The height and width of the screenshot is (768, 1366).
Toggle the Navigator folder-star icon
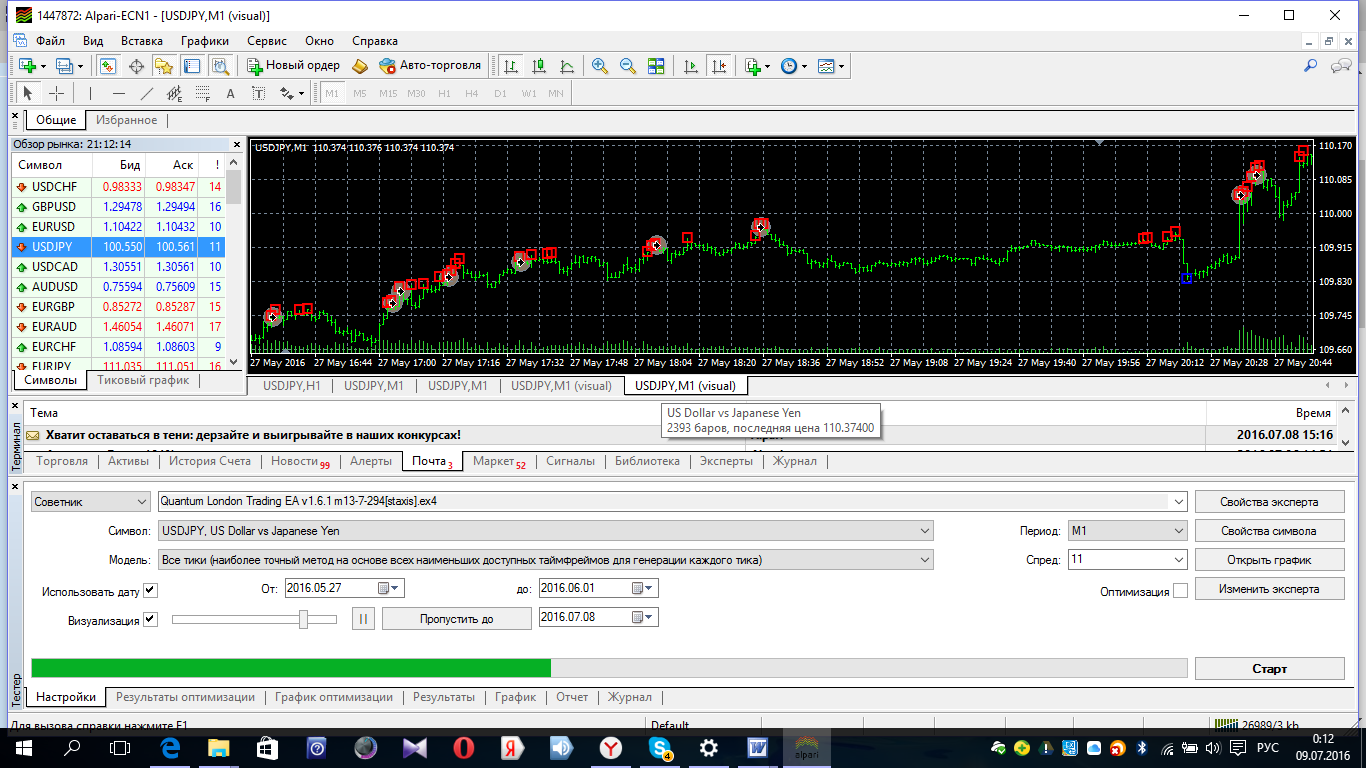pyautogui.click(x=164, y=66)
